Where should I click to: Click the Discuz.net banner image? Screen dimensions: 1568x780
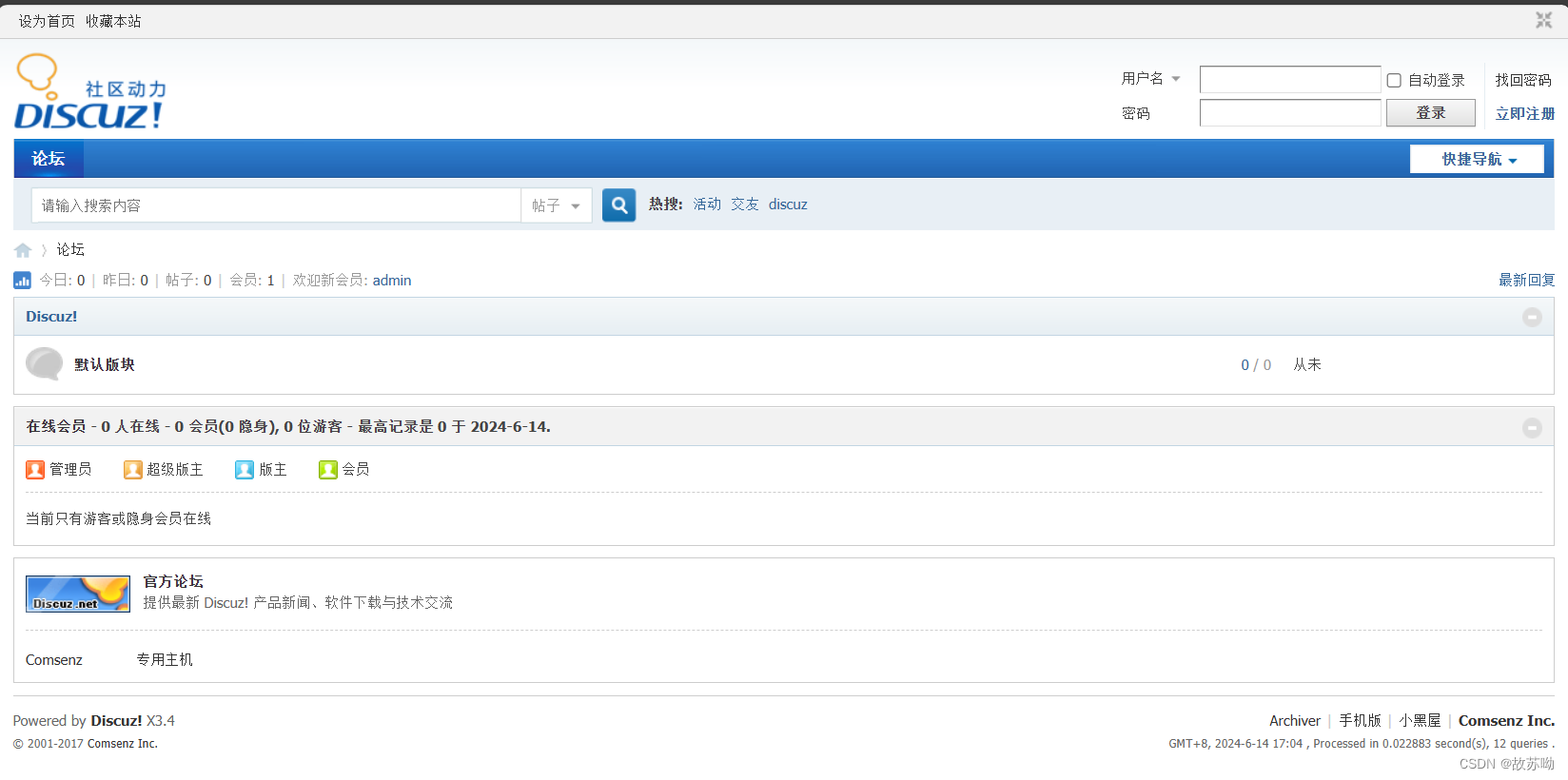[x=78, y=594]
